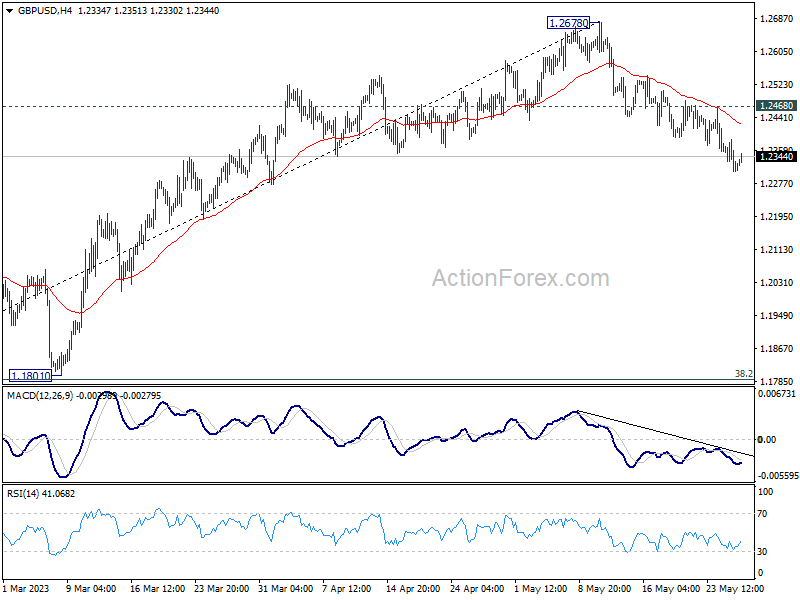Click the 1.20310 price axis value
This screenshot has height=600, width=800.
pyautogui.click(x=777, y=283)
